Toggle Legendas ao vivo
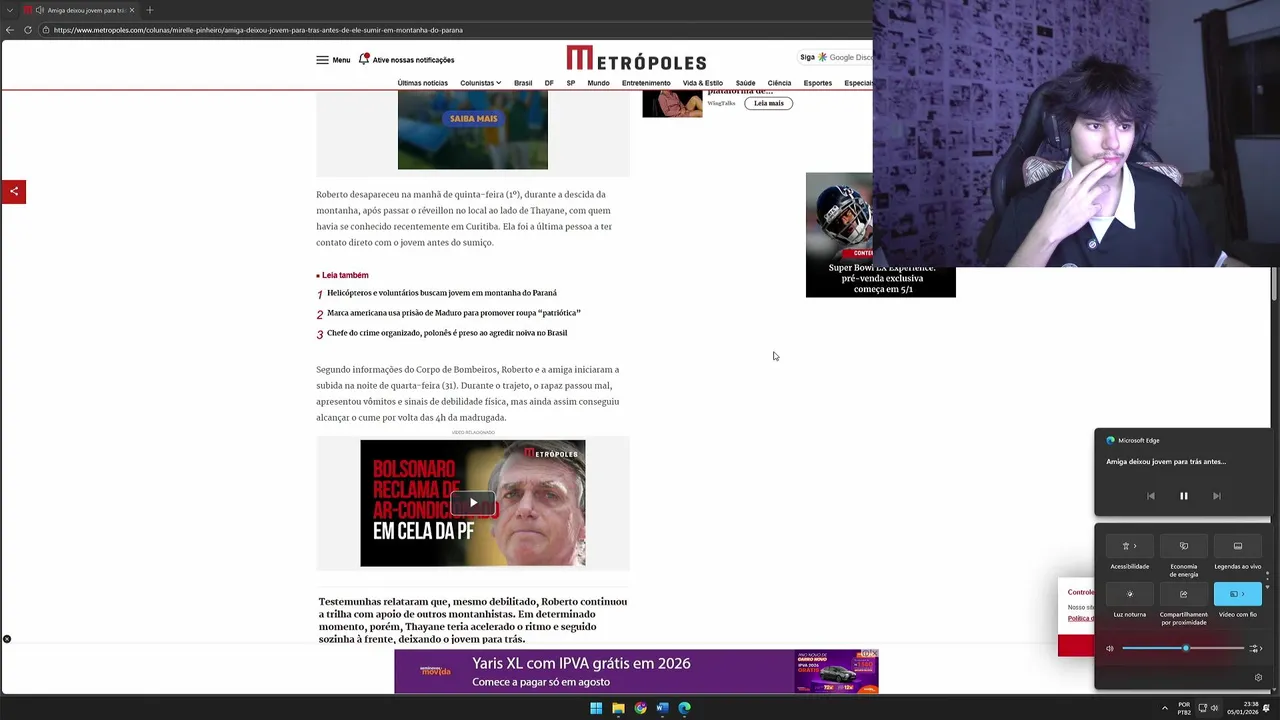1280x720 pixels. 1238,546
